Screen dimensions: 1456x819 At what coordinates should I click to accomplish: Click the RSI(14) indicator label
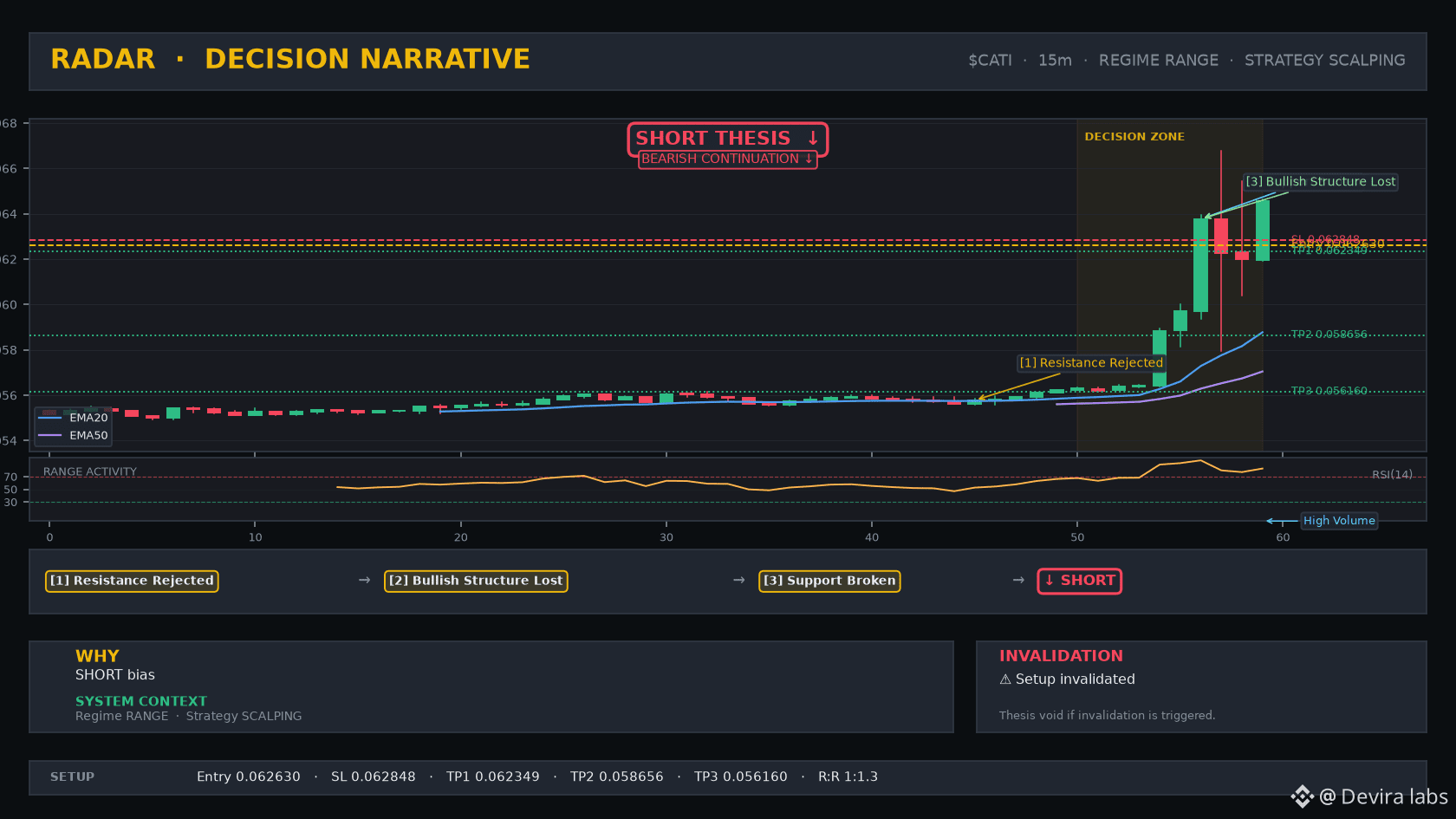tap(1392, 475)
